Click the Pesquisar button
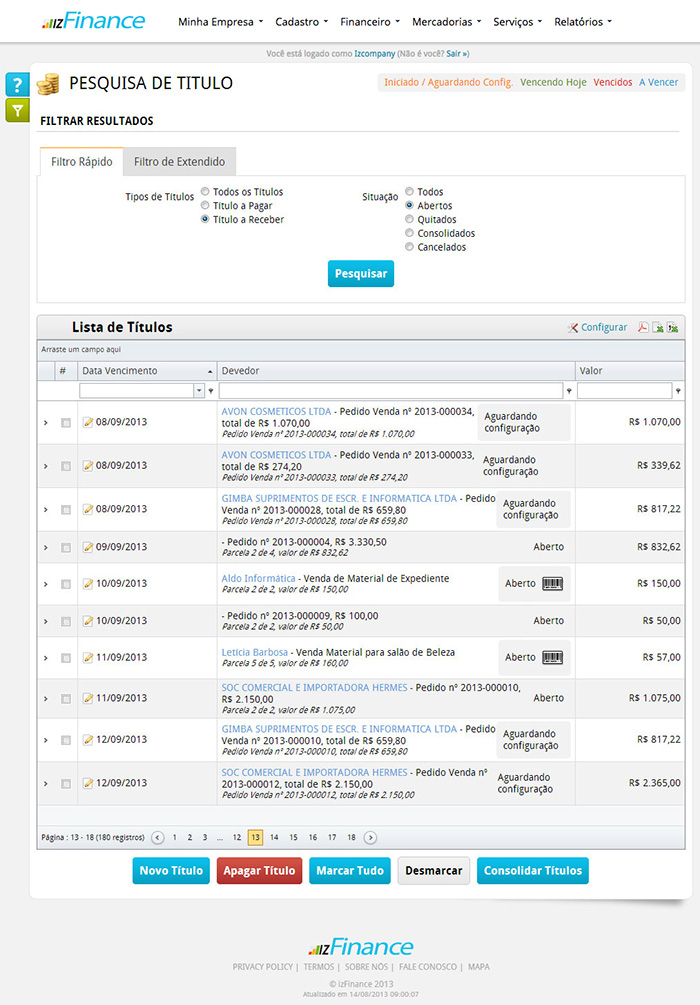This screenshot has width=700, height=1005. click(x=360, y=273)
